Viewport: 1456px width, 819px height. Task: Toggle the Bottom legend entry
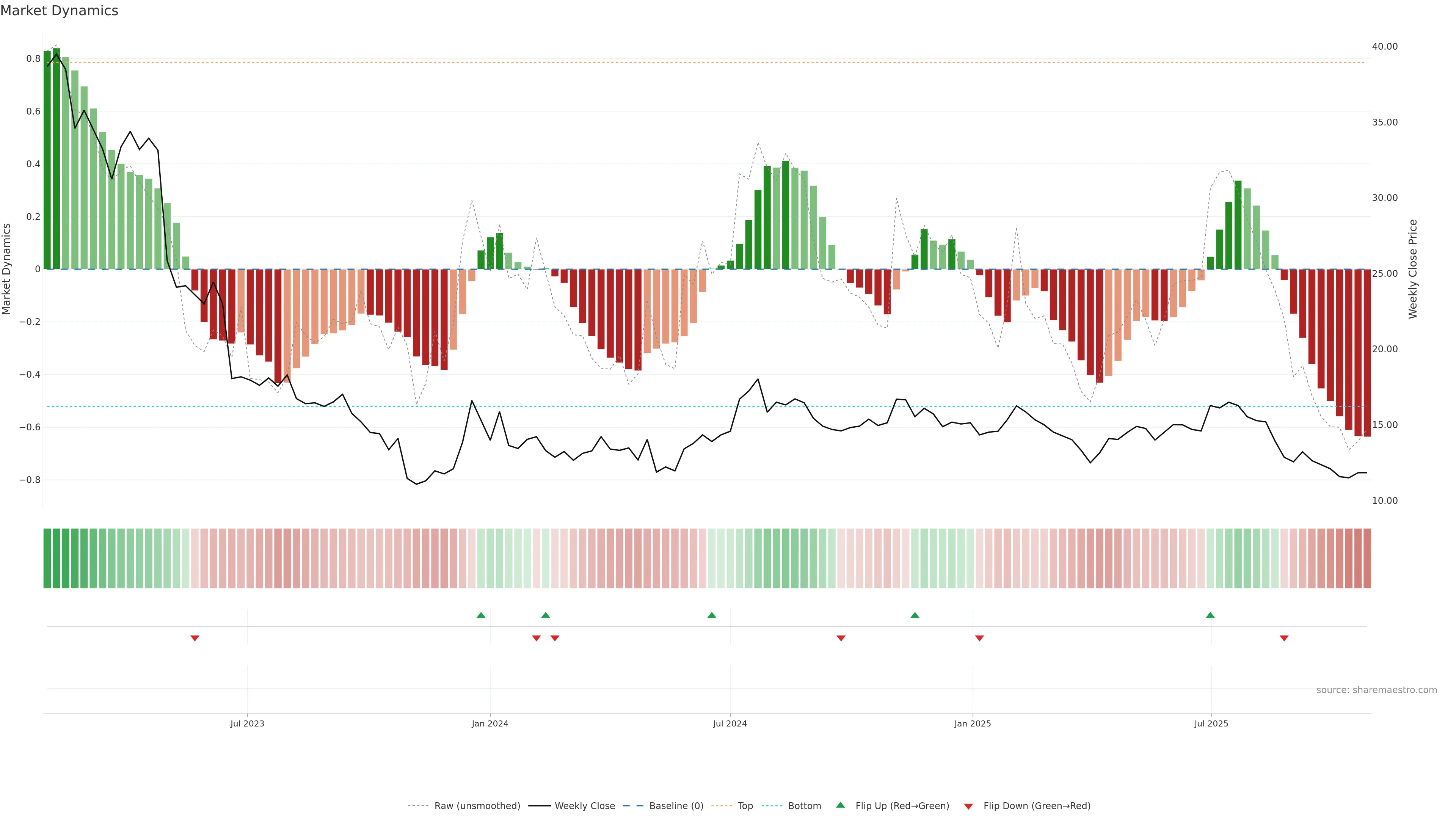click(x=804, y=806)
